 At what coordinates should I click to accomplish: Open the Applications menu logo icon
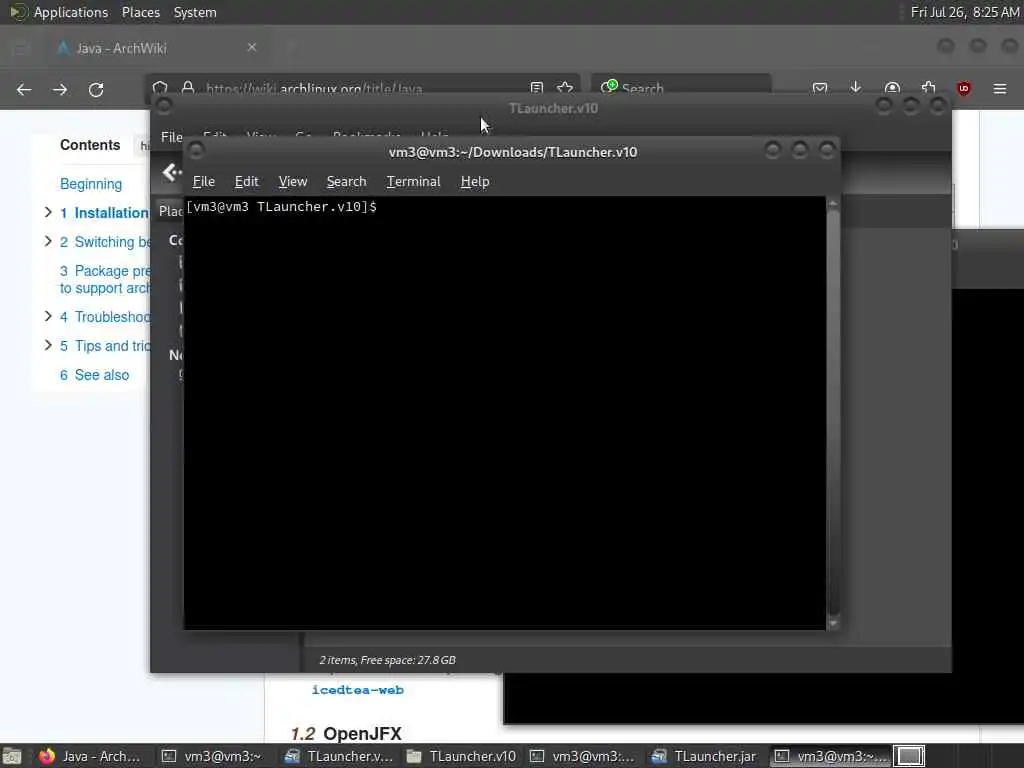pyautogui.click(x=18, y=12)
